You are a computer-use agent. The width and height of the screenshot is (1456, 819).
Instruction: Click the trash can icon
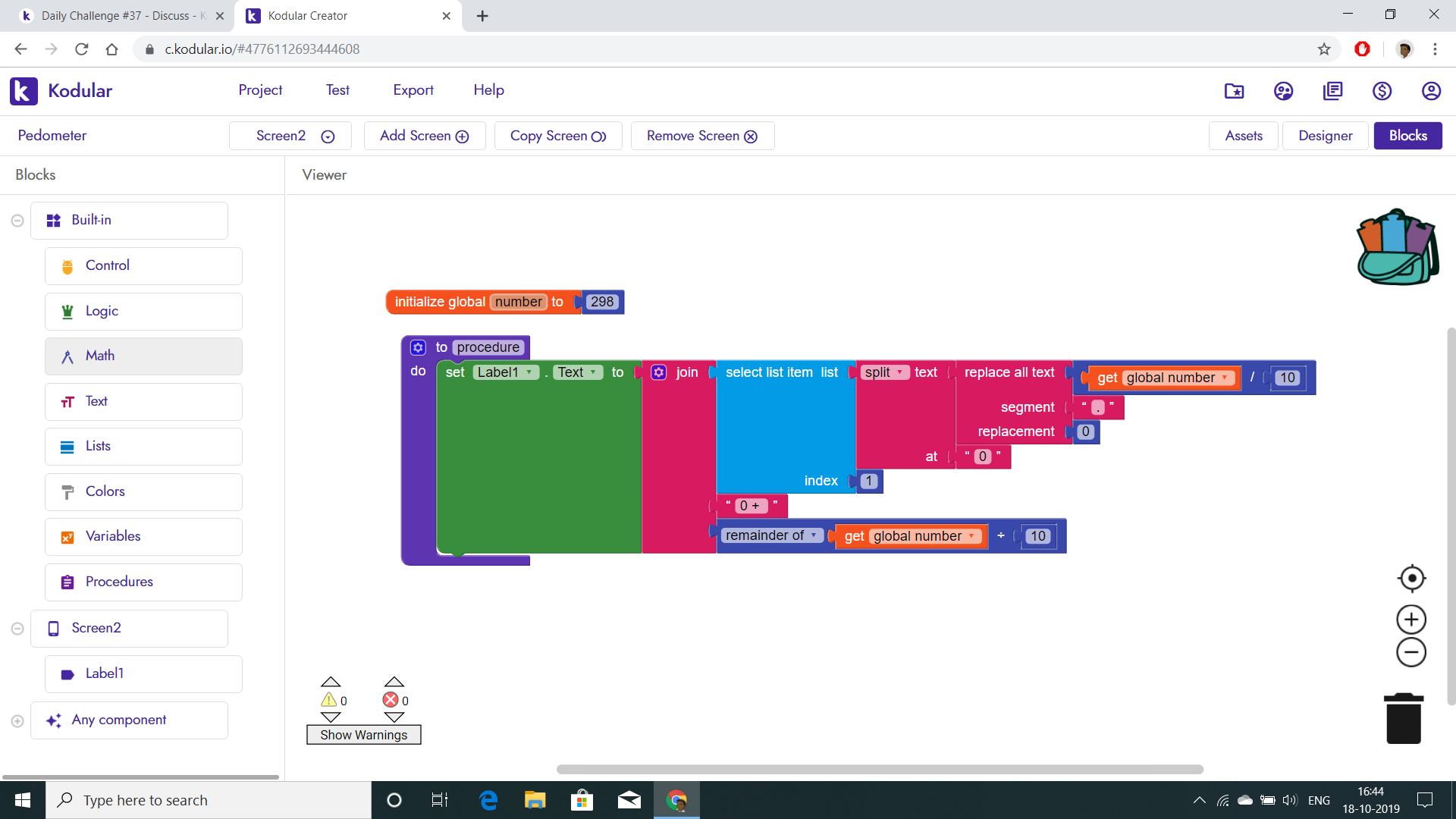pos(1403,719)
